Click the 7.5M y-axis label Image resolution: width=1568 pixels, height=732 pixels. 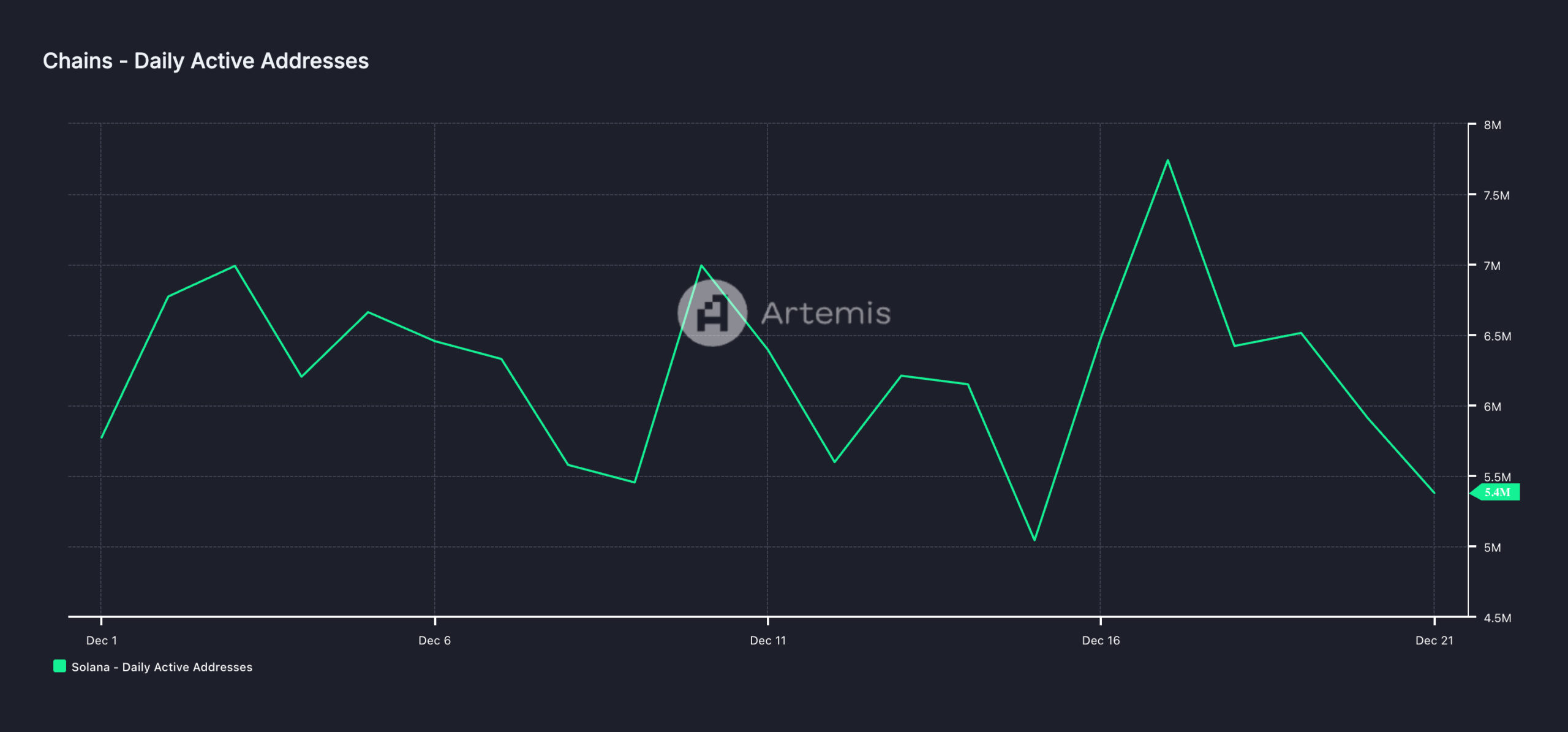tap(1496, 195)
